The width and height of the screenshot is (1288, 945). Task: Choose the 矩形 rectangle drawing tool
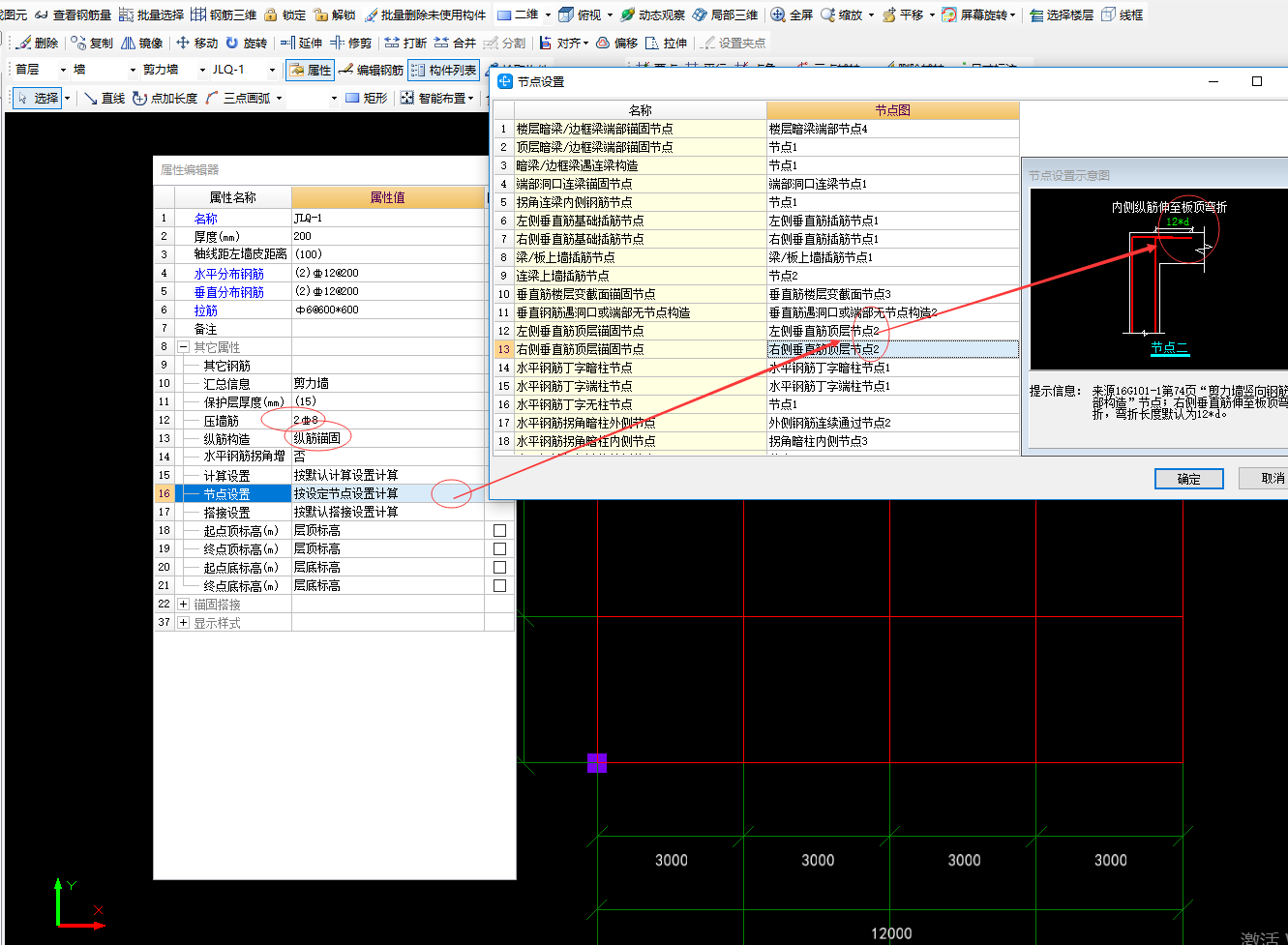click(x=366, y=98)
